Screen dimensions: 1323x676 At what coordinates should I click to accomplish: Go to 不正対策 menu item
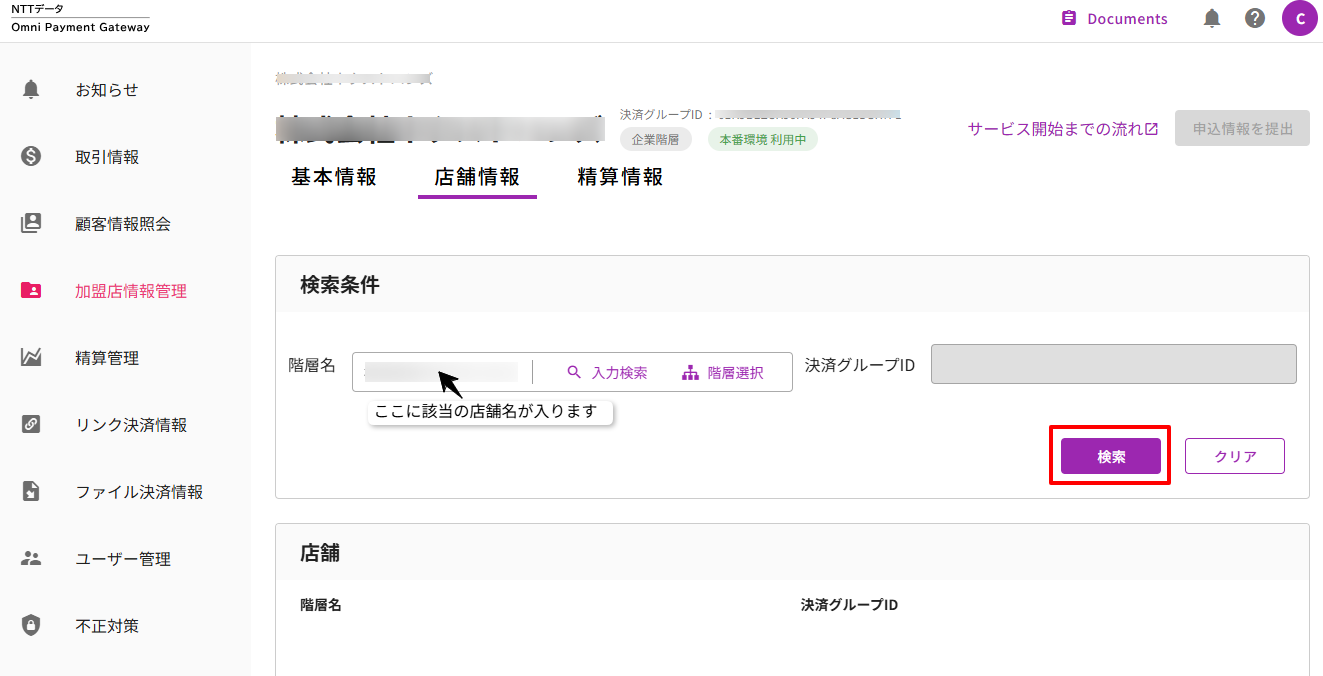[107, 626]
